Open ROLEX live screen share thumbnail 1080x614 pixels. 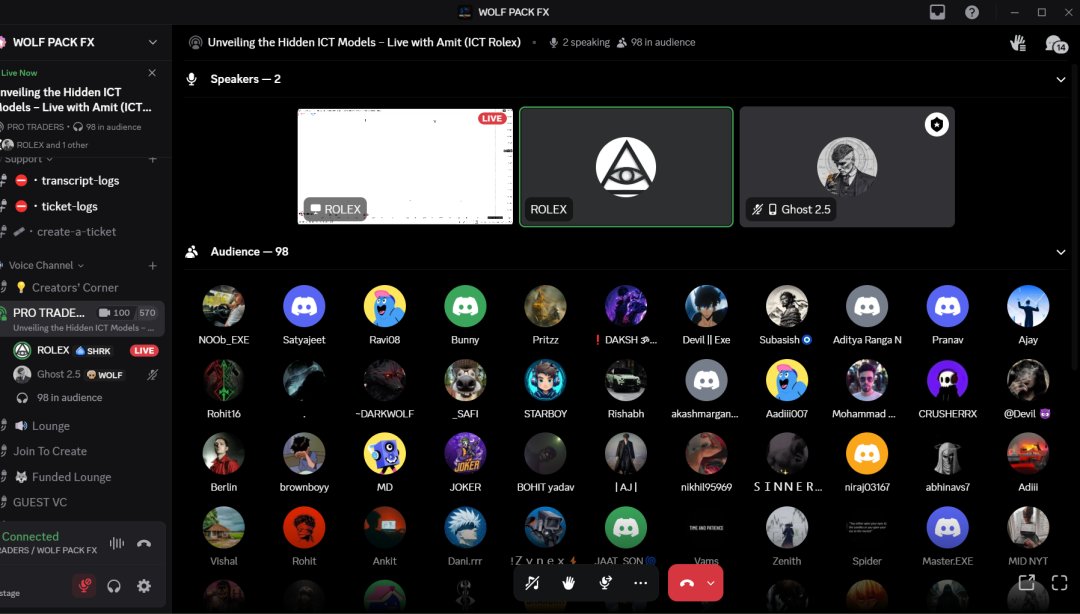[405, 166]
